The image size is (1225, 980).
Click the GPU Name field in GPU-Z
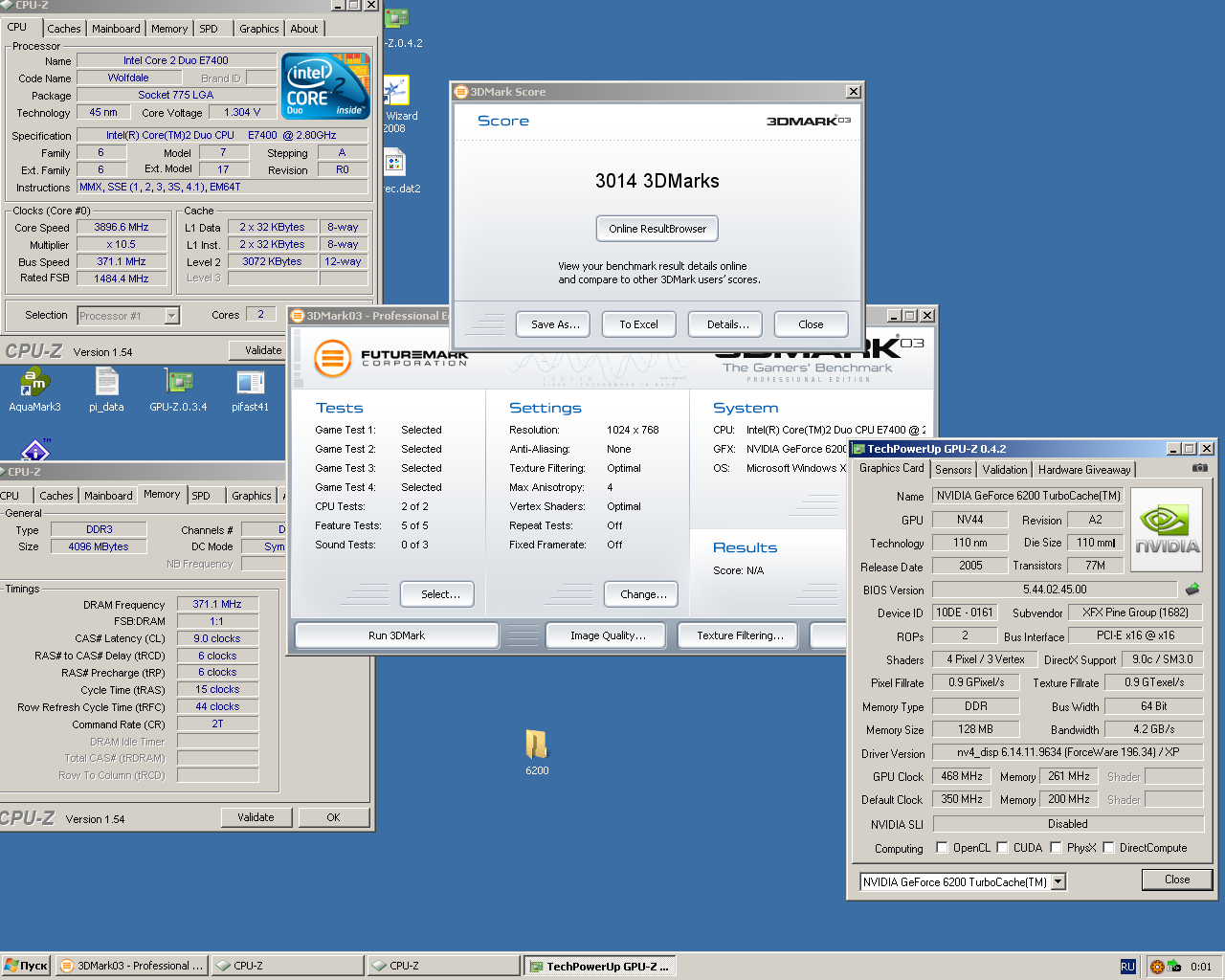click(1027, 496)
